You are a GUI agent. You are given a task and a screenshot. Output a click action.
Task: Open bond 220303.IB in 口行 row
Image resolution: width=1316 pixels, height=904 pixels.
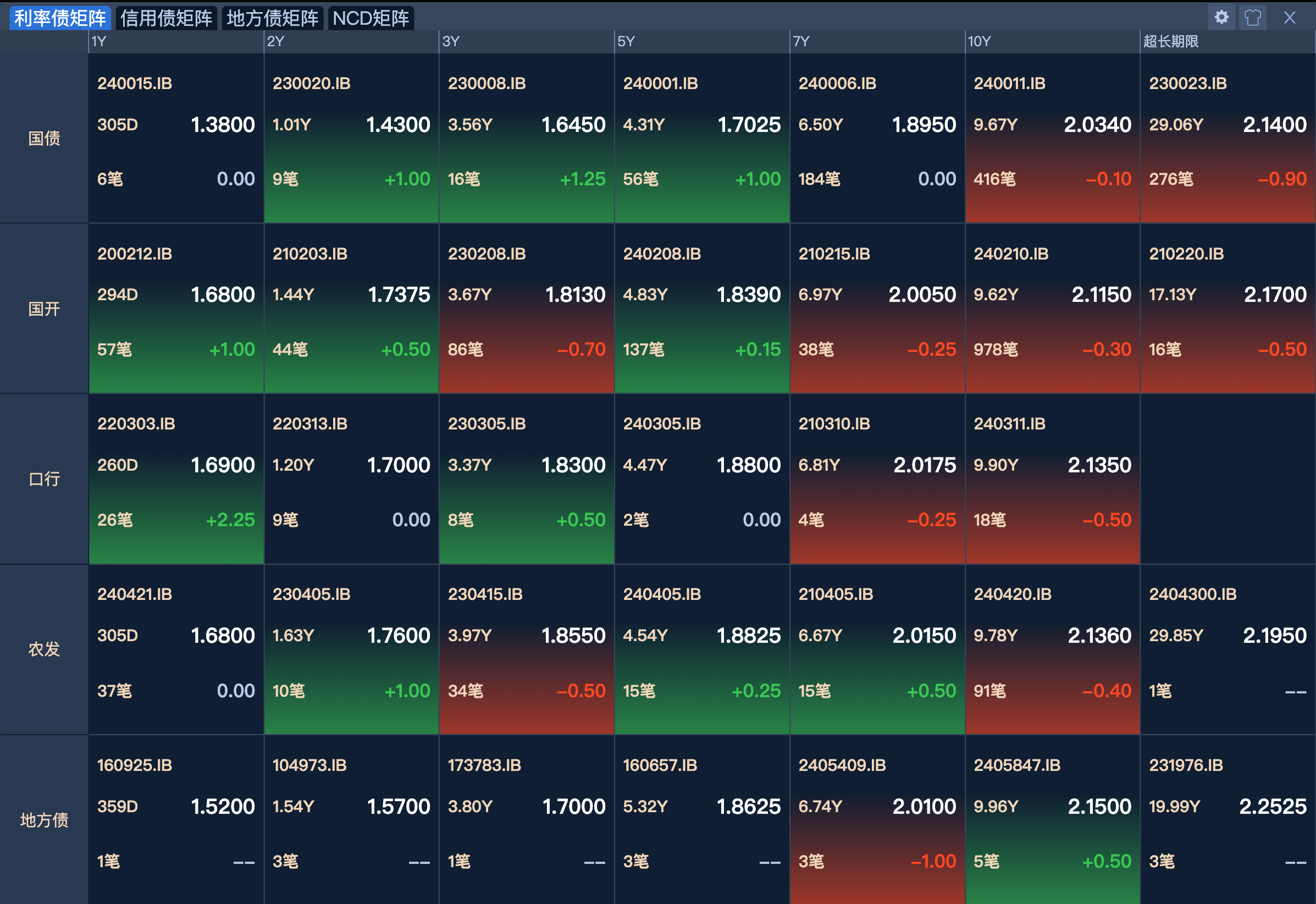136,423
